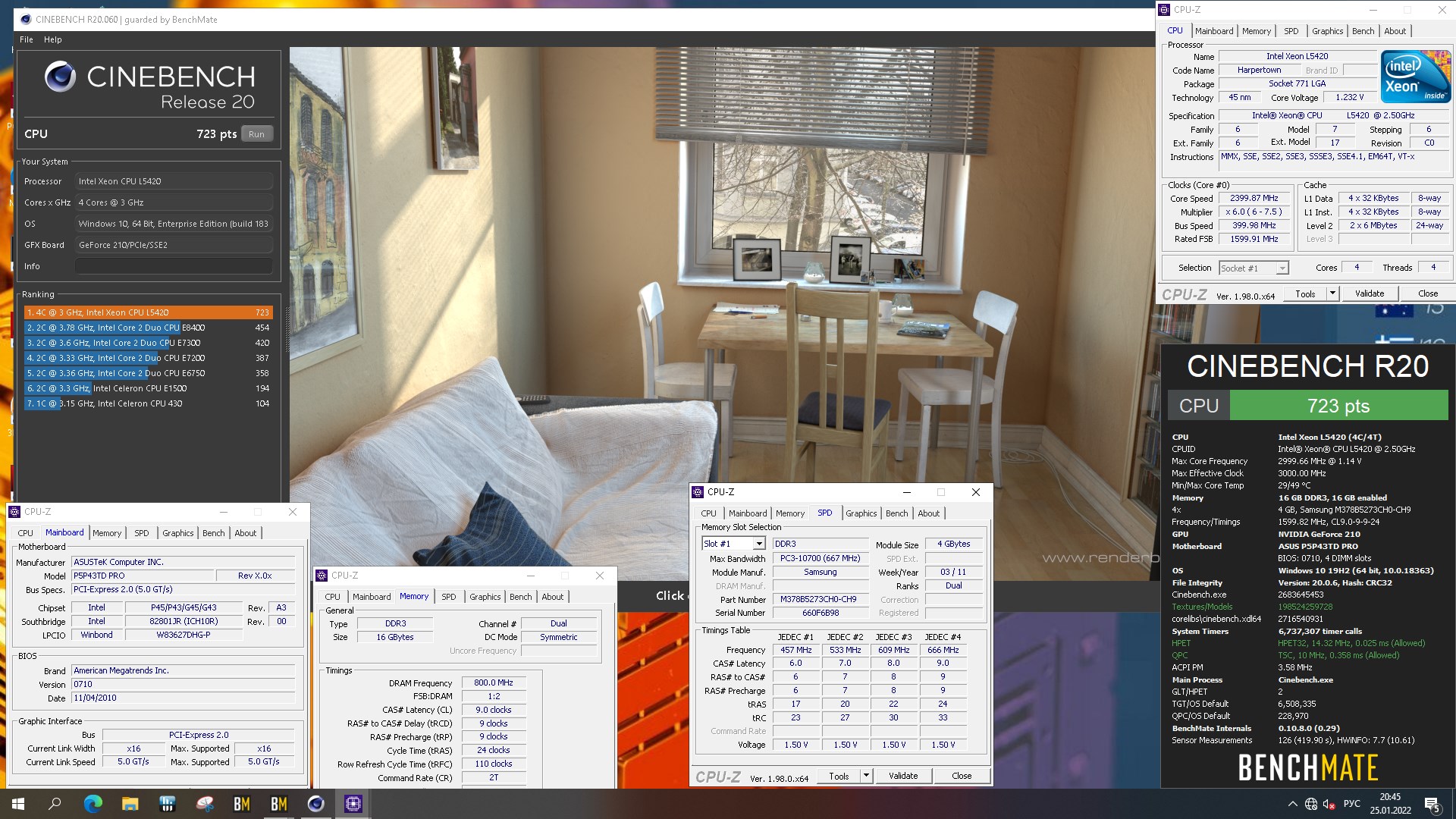Open the network globe tray icon

pos(1311,804)
